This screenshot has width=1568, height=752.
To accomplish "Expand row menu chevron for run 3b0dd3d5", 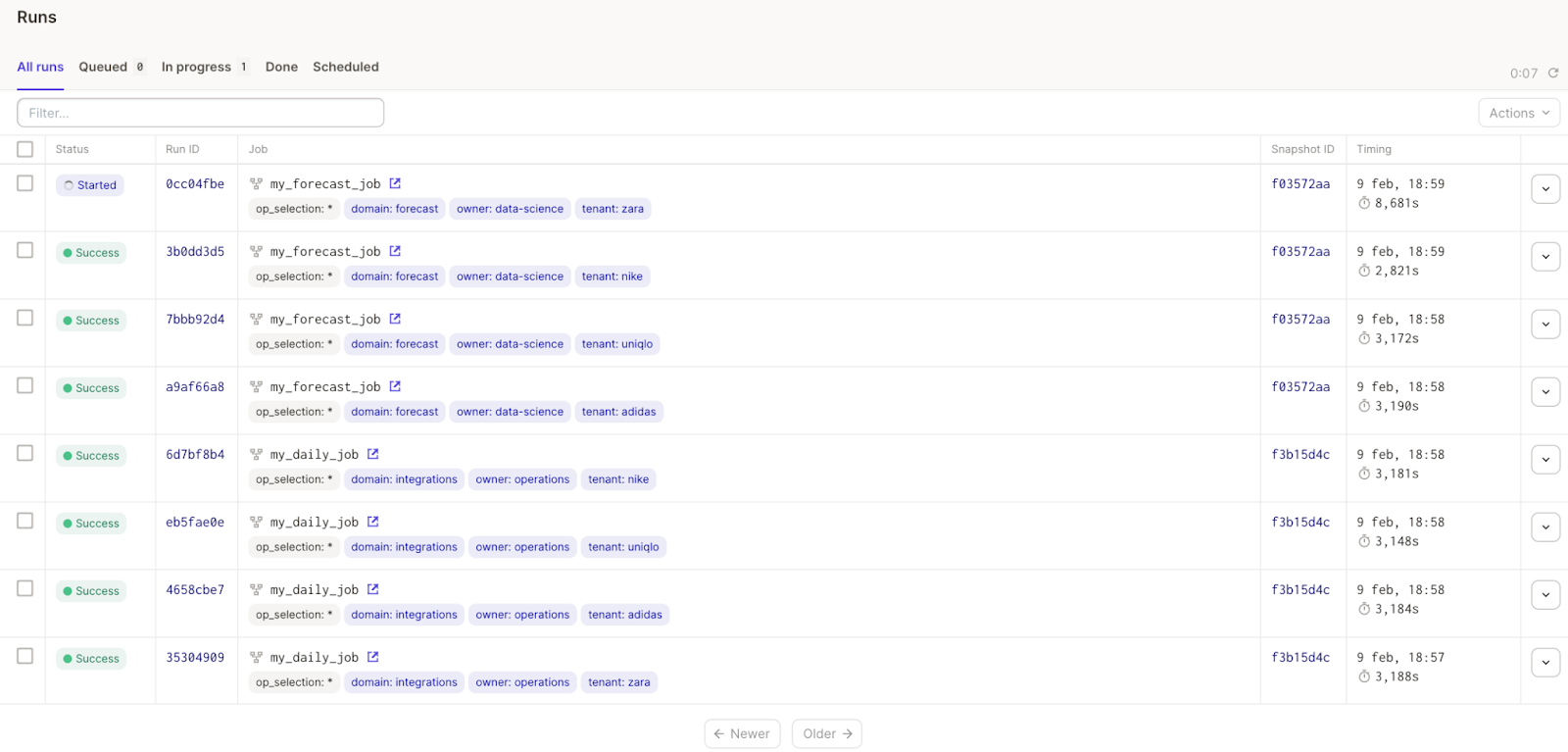I will tap(1545, 257).
